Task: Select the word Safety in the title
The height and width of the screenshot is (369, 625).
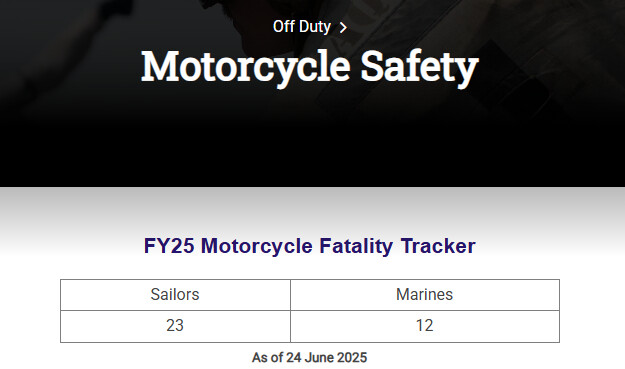Action: tap(419, 67)
